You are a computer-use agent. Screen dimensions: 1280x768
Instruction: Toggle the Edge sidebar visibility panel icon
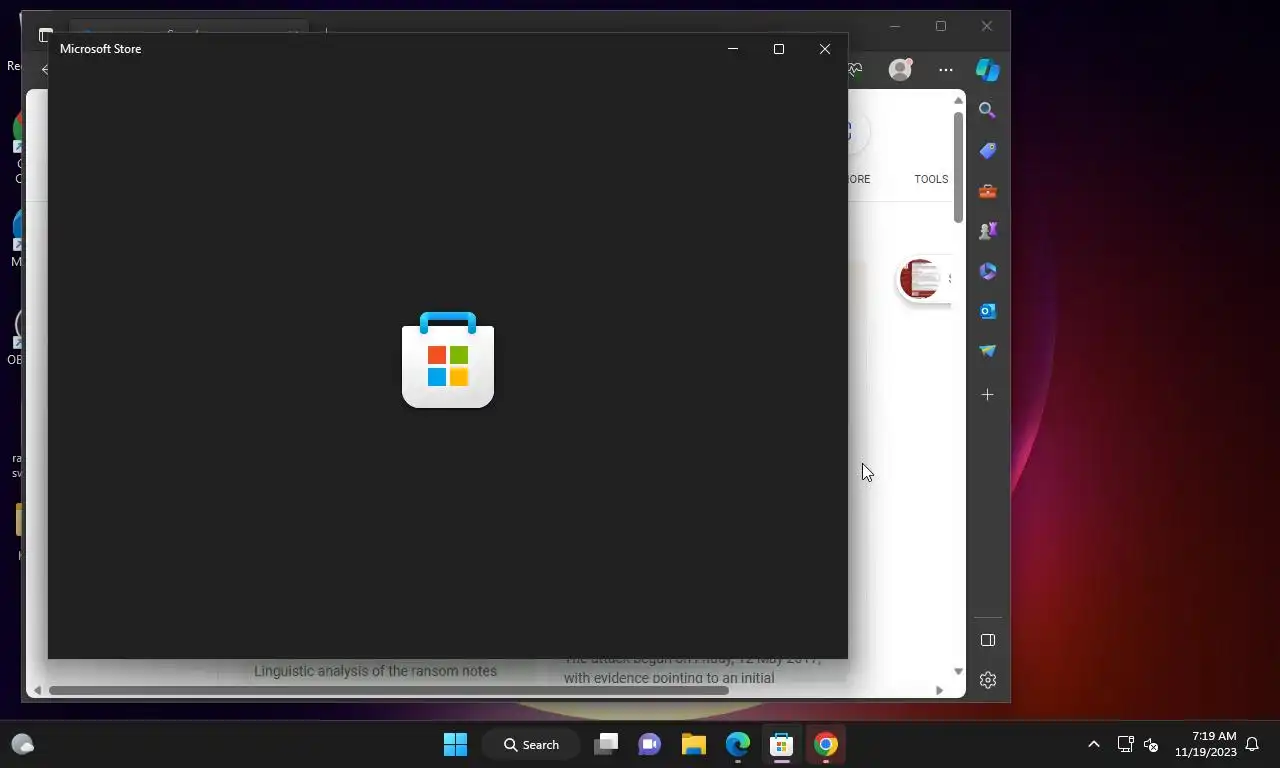pyautogui.click(x=987, y=640)
